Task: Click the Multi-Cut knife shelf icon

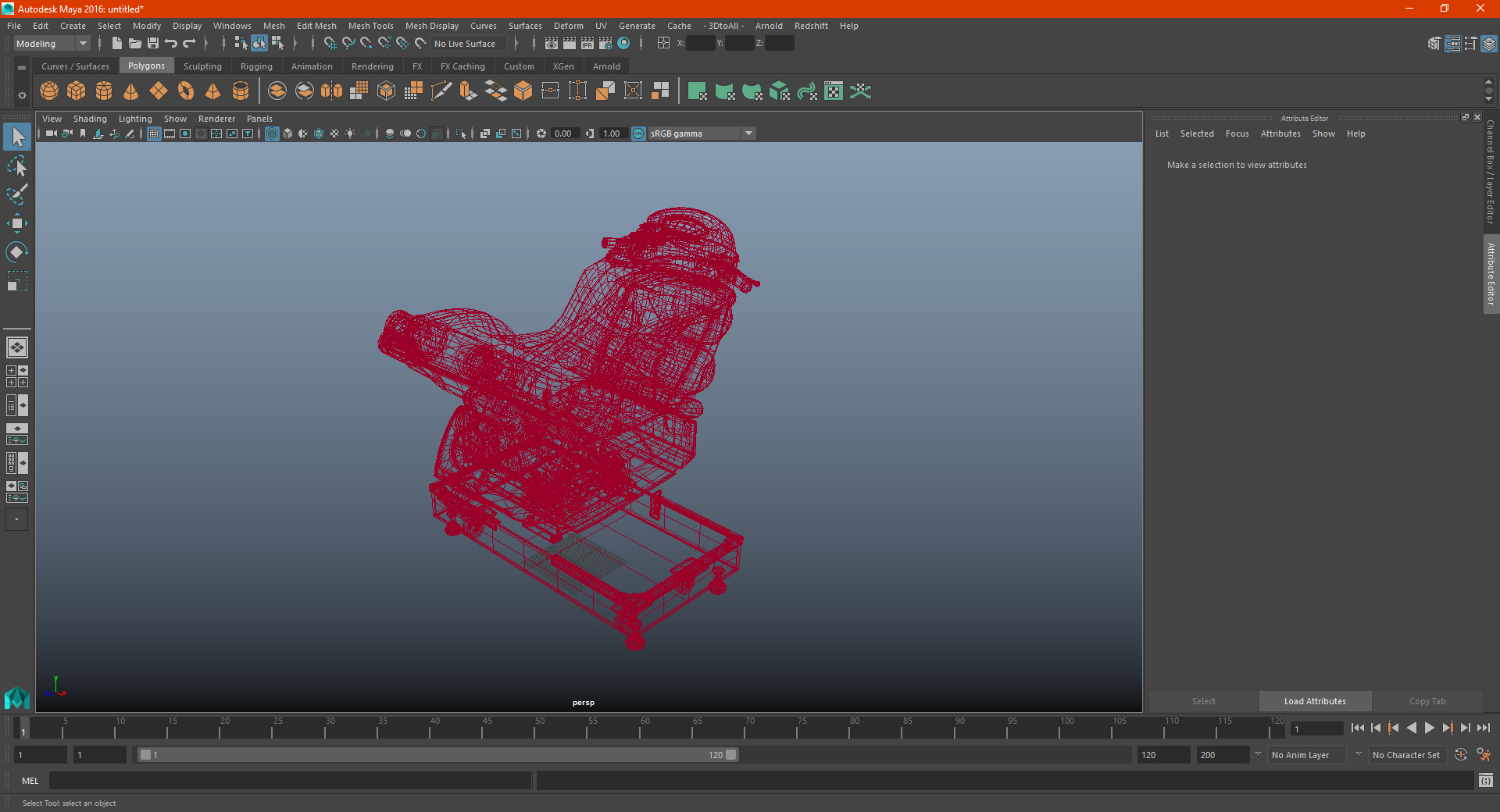Action: (x=441, y=91)
